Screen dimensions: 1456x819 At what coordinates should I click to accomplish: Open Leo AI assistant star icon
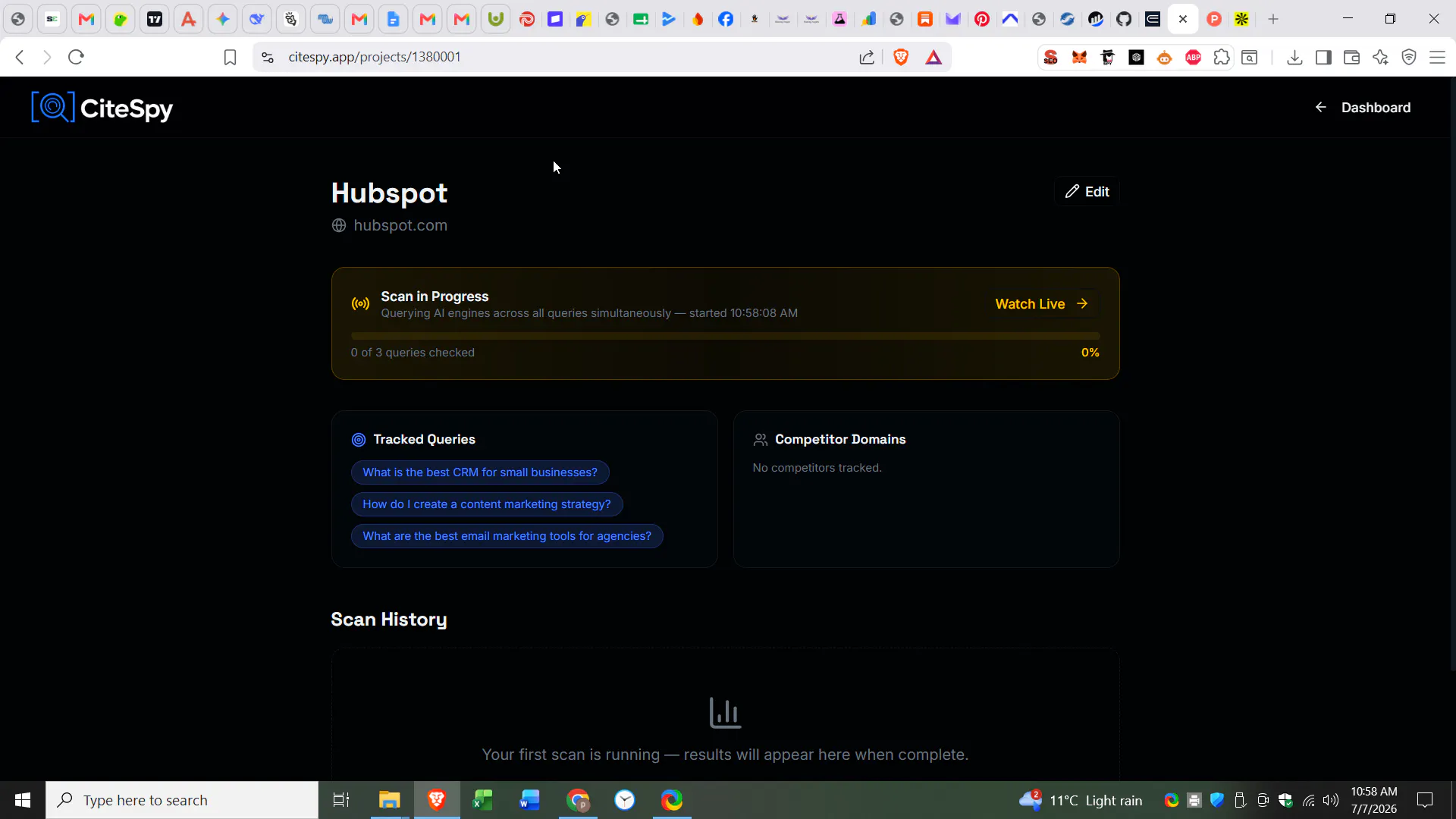pos(1380,58)
